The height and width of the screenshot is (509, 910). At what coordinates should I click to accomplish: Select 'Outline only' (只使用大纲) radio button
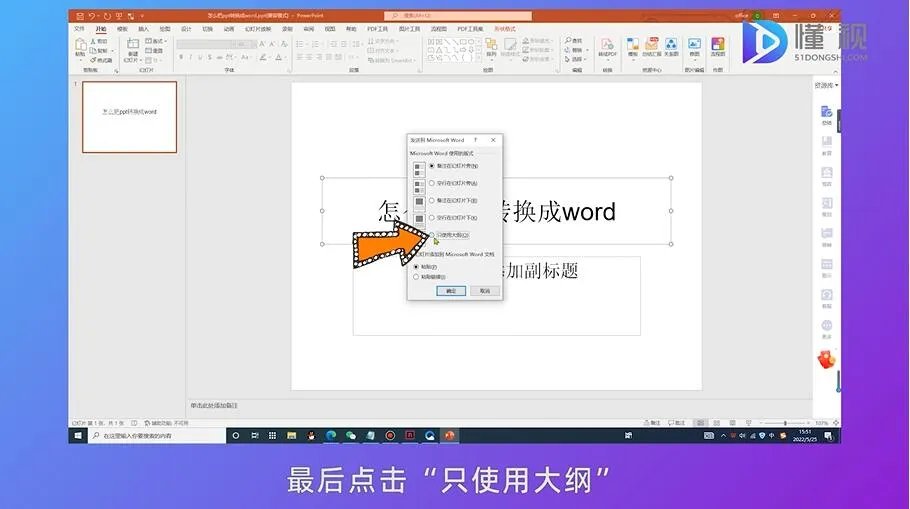pos(432,235)
